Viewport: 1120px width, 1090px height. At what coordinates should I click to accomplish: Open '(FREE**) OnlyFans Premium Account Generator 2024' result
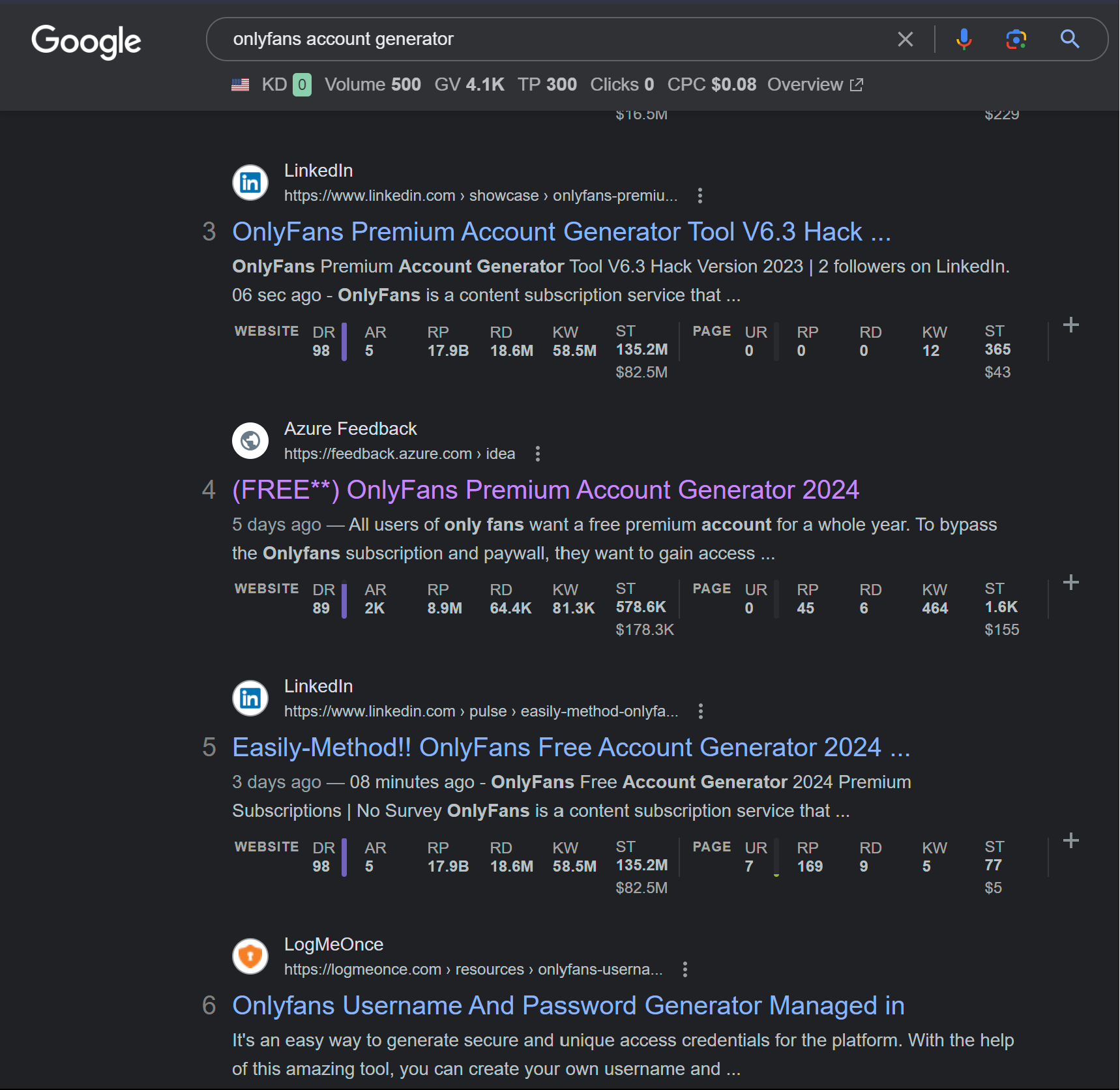(x=546, y=490)
